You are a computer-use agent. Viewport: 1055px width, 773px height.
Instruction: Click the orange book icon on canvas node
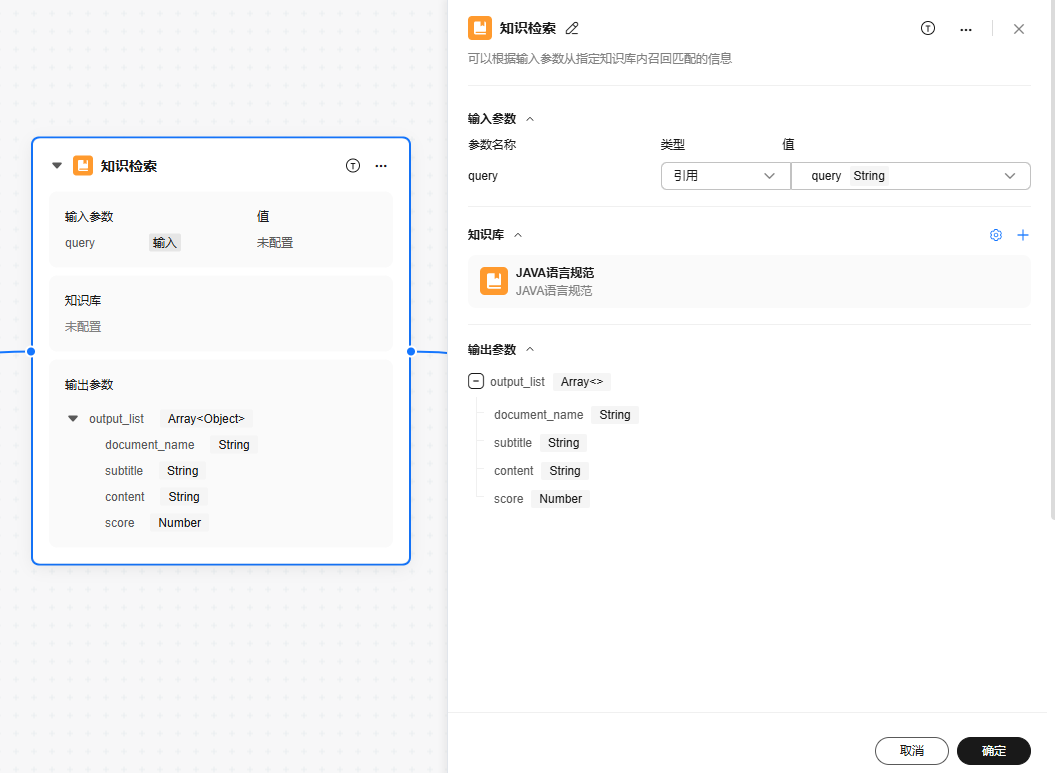click(83, 166)
